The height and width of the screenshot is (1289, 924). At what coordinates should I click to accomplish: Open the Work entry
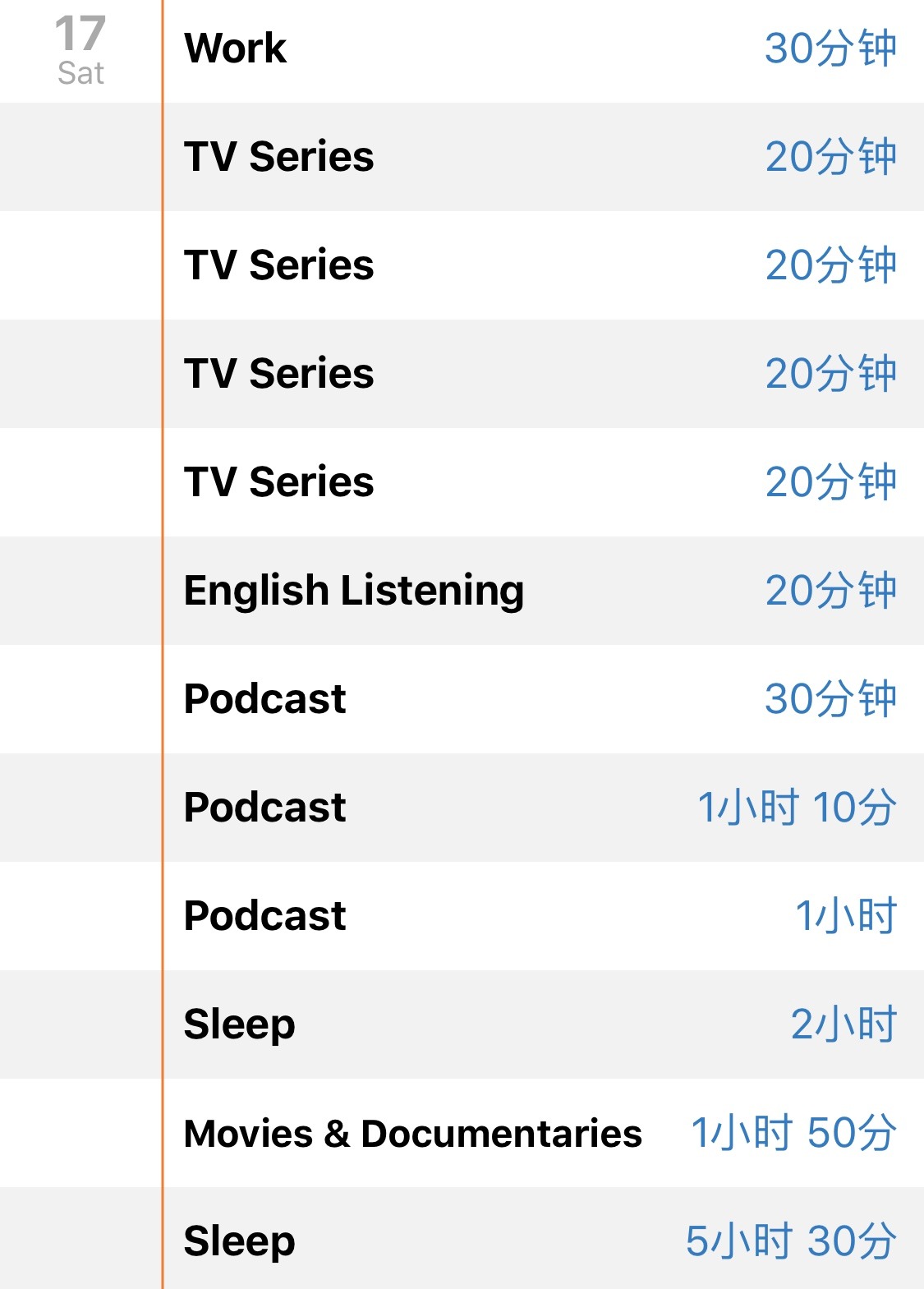(x=544, y=49)
